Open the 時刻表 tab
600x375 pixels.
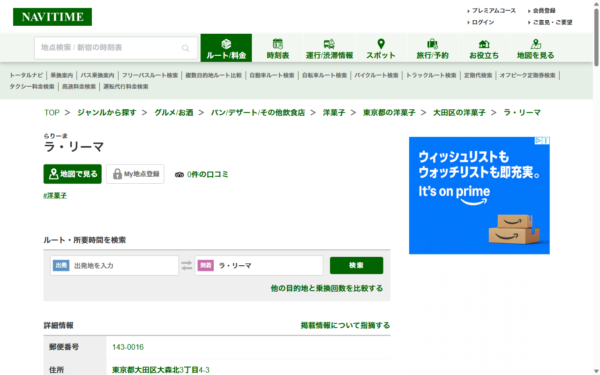tap(278, 49)
